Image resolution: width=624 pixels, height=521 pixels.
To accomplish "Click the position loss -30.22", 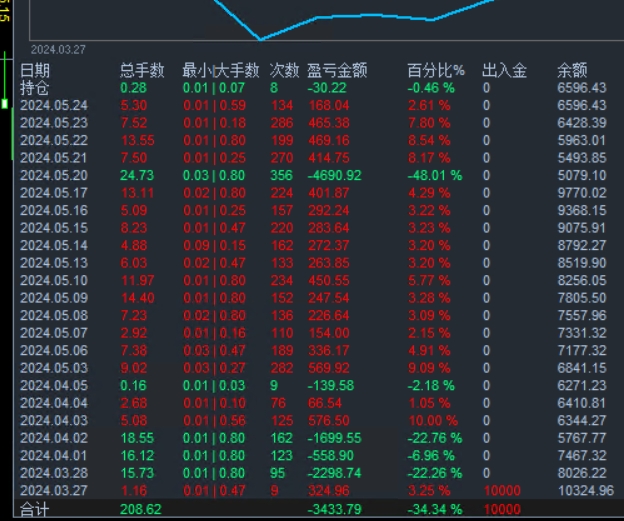I will click(327, 88).
